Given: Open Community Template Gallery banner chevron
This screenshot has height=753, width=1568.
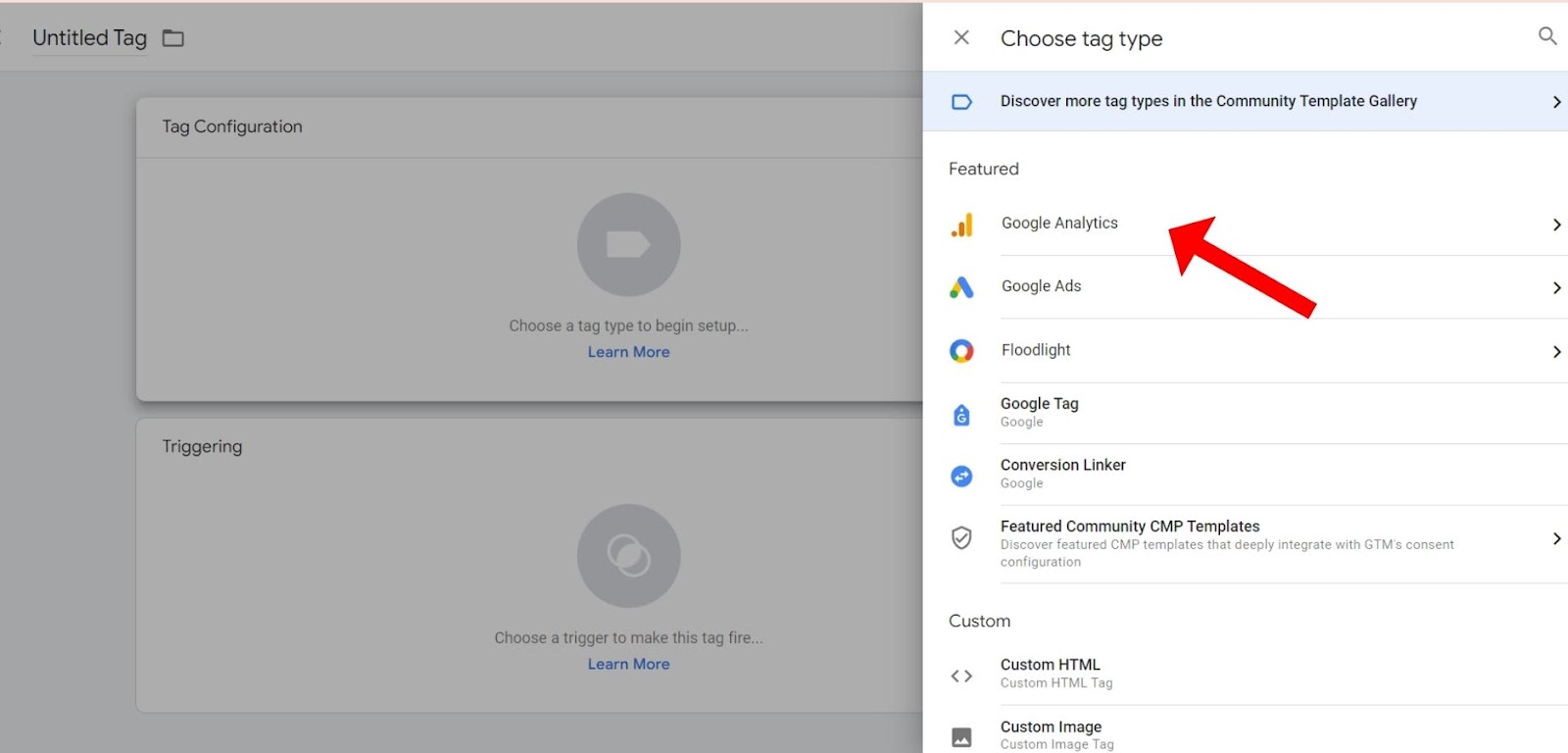Looking at the screenshot, I should coord(1556,102).
